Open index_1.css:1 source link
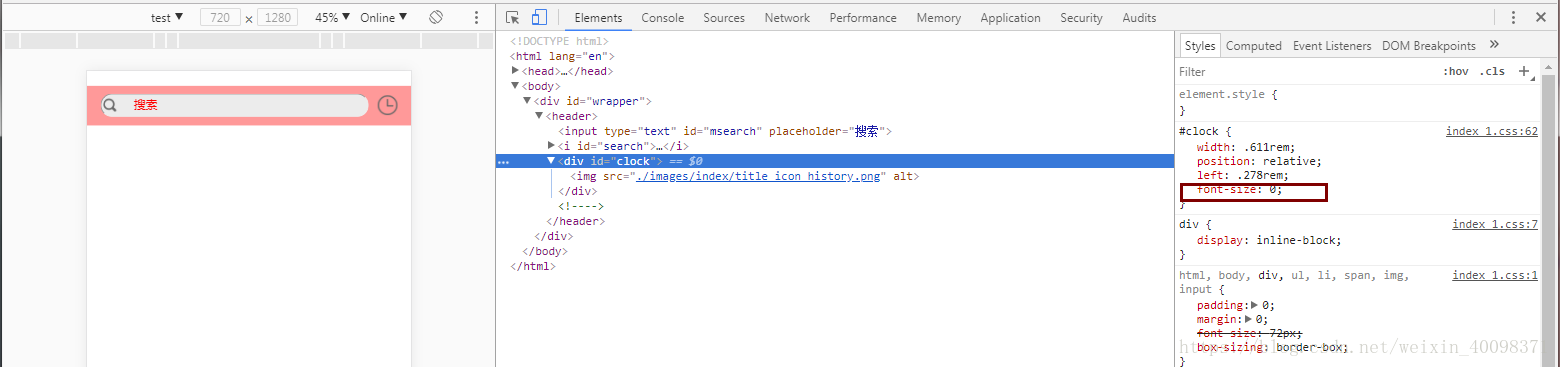This screenshot has height=367, width=1560. pyautogui.click(x=1495, y=275)
